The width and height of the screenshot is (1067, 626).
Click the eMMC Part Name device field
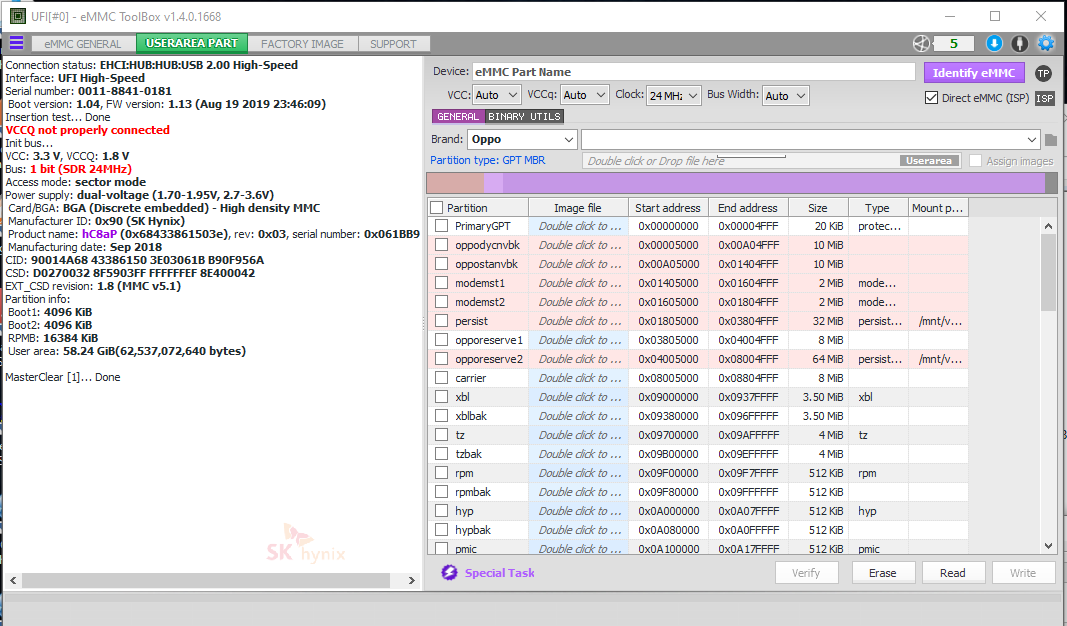coord(693,72)
